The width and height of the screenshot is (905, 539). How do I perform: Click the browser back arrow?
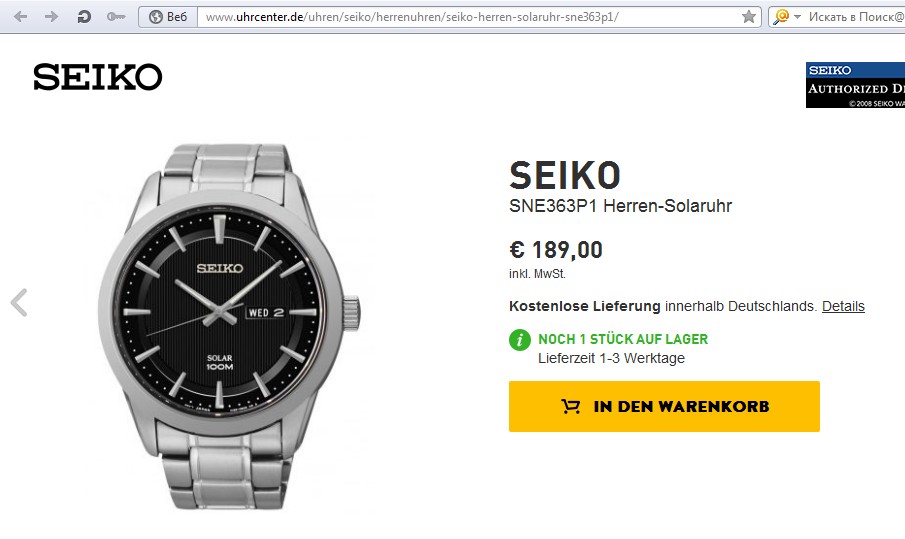(20, 16)
